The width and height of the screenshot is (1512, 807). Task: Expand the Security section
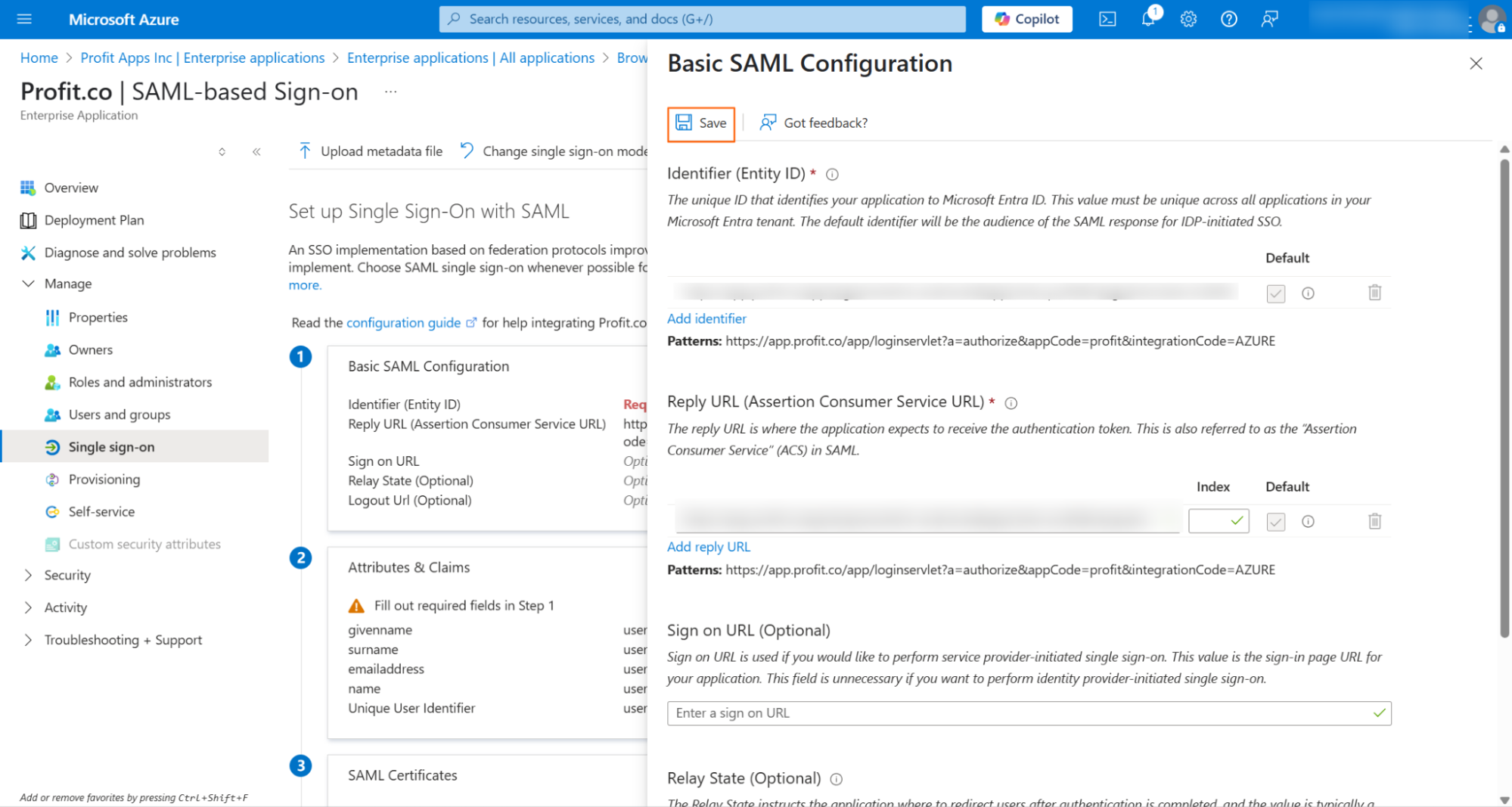click(28, 576)
